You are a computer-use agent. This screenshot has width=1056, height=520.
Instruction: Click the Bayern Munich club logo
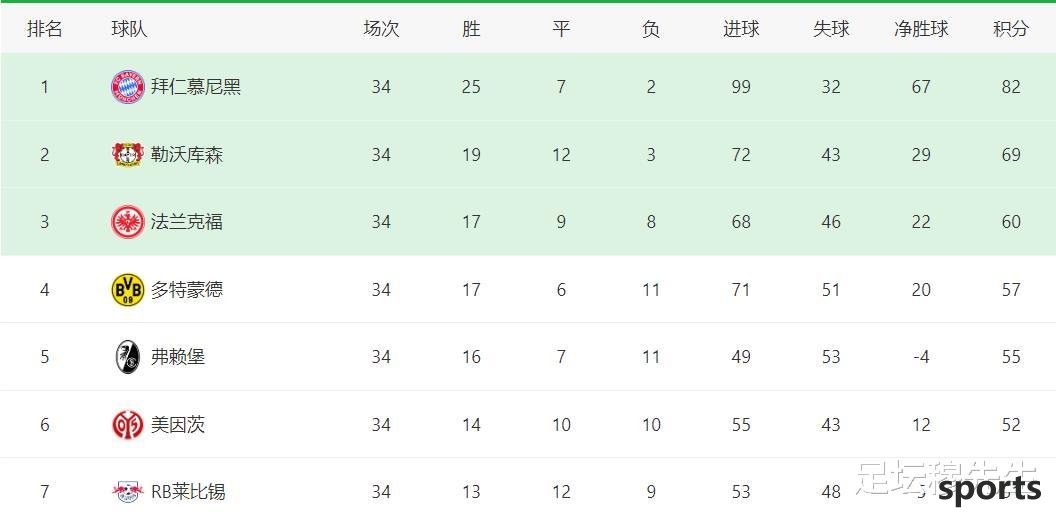pyautogui.click(x=128, y=87)
